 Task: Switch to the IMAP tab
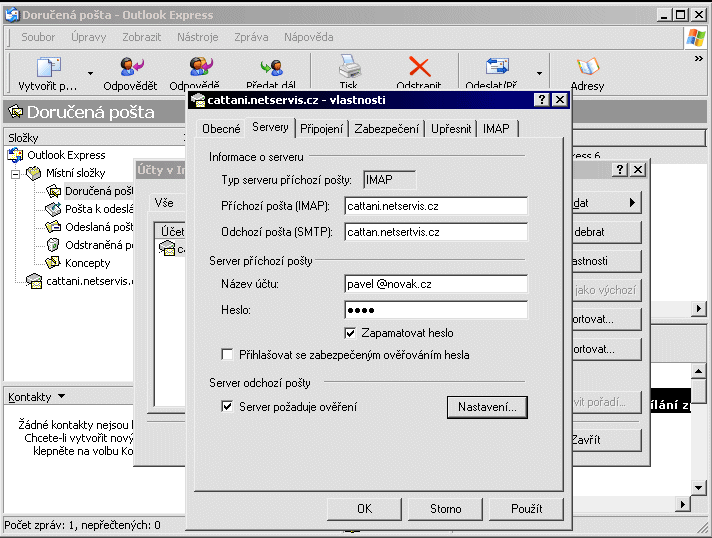496,129
